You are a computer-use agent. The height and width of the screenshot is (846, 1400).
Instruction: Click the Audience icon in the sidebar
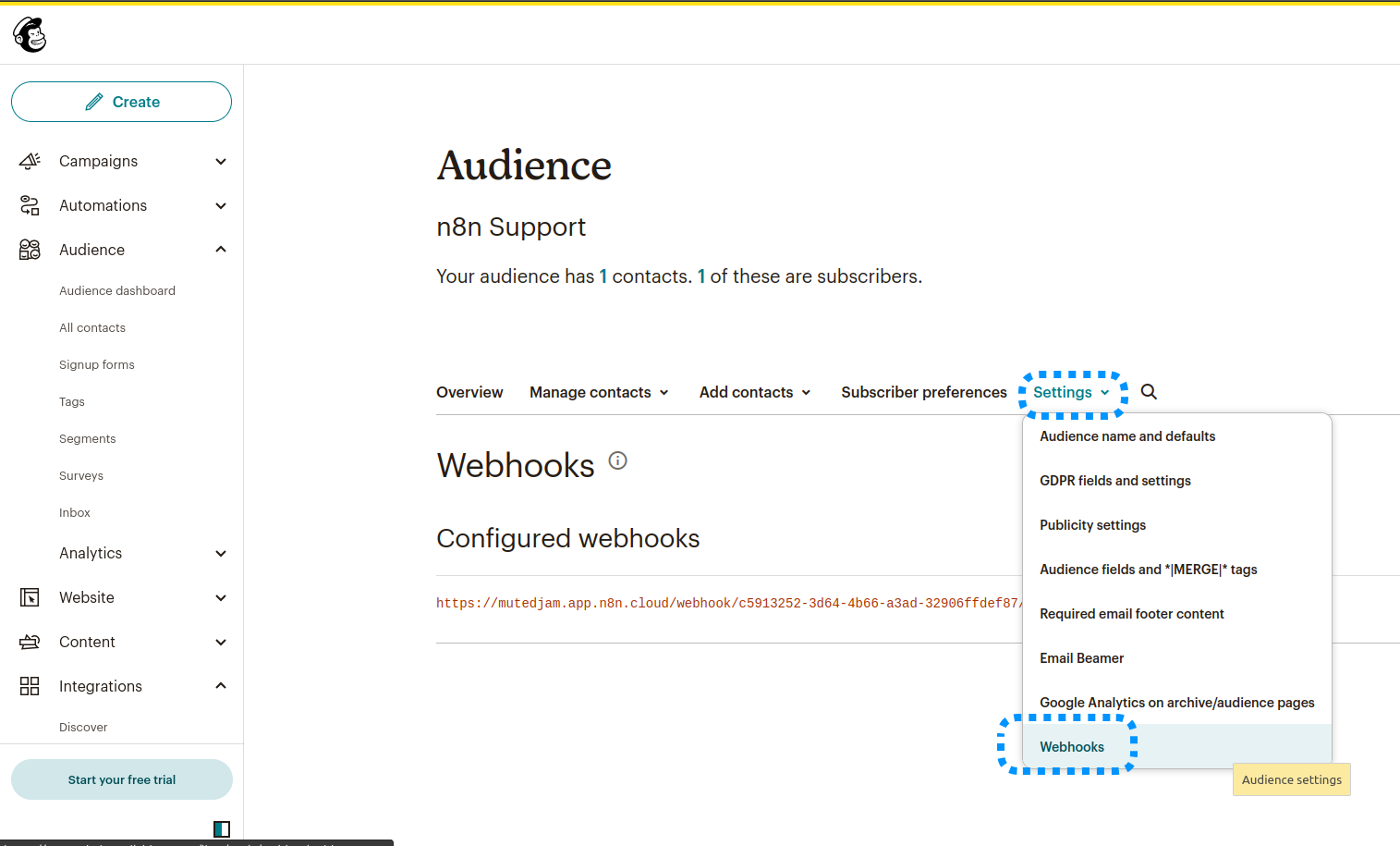coord(29,250)
